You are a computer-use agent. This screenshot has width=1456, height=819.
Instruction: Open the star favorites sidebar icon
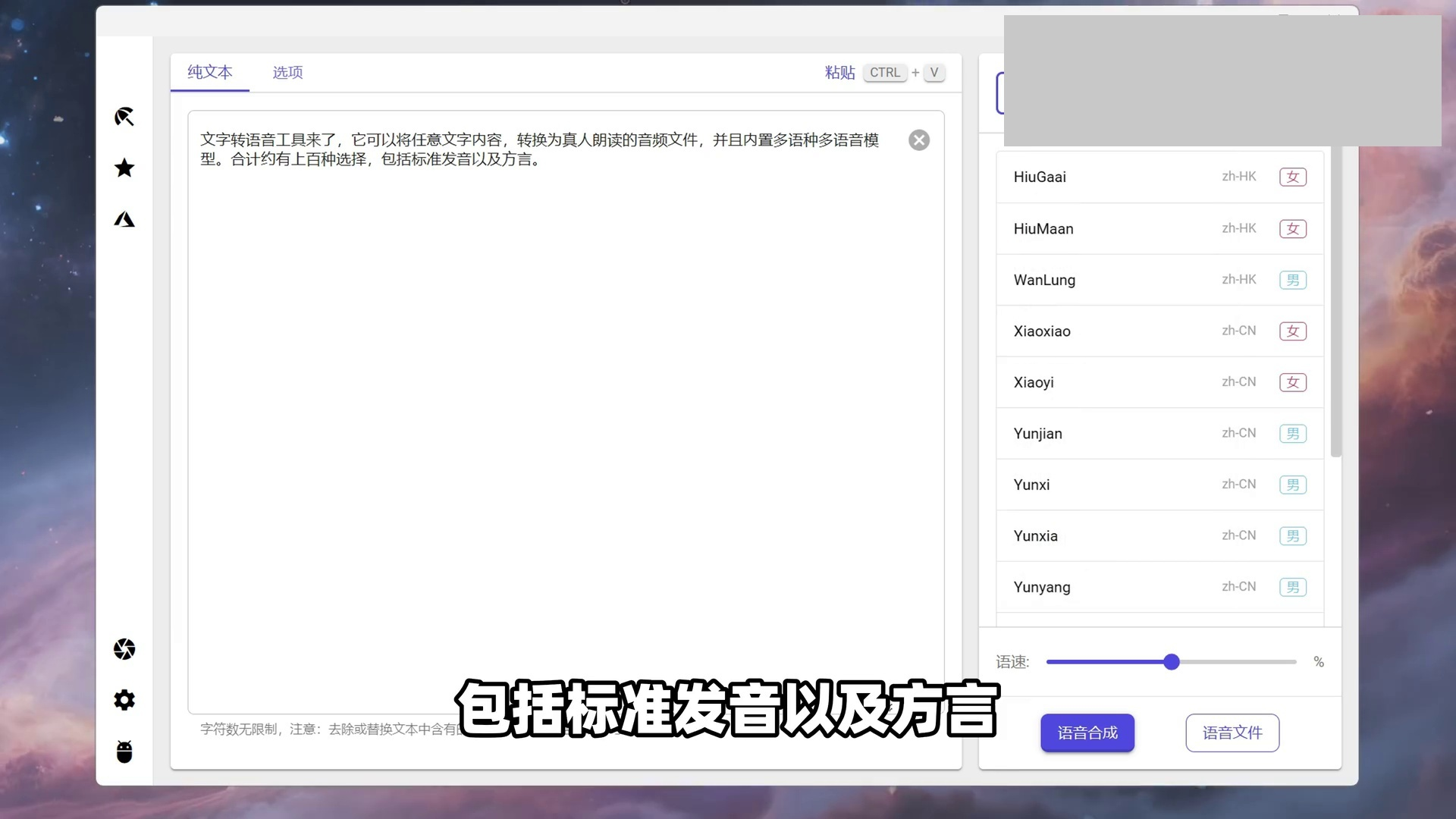[x=124, y=168]
